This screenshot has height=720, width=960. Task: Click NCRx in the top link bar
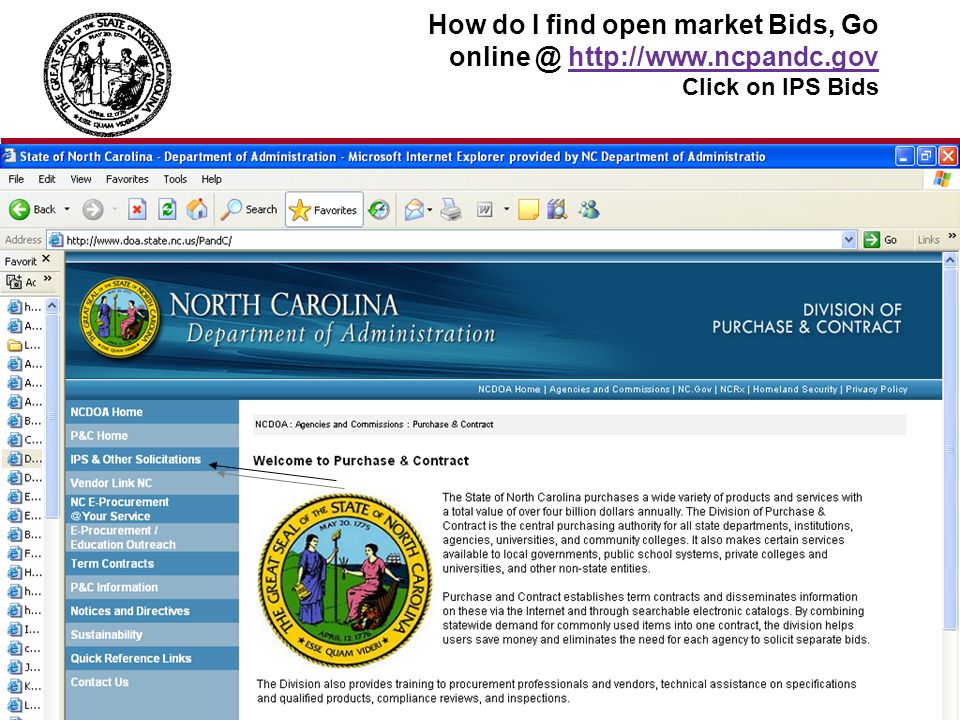(x=732, y=389)
